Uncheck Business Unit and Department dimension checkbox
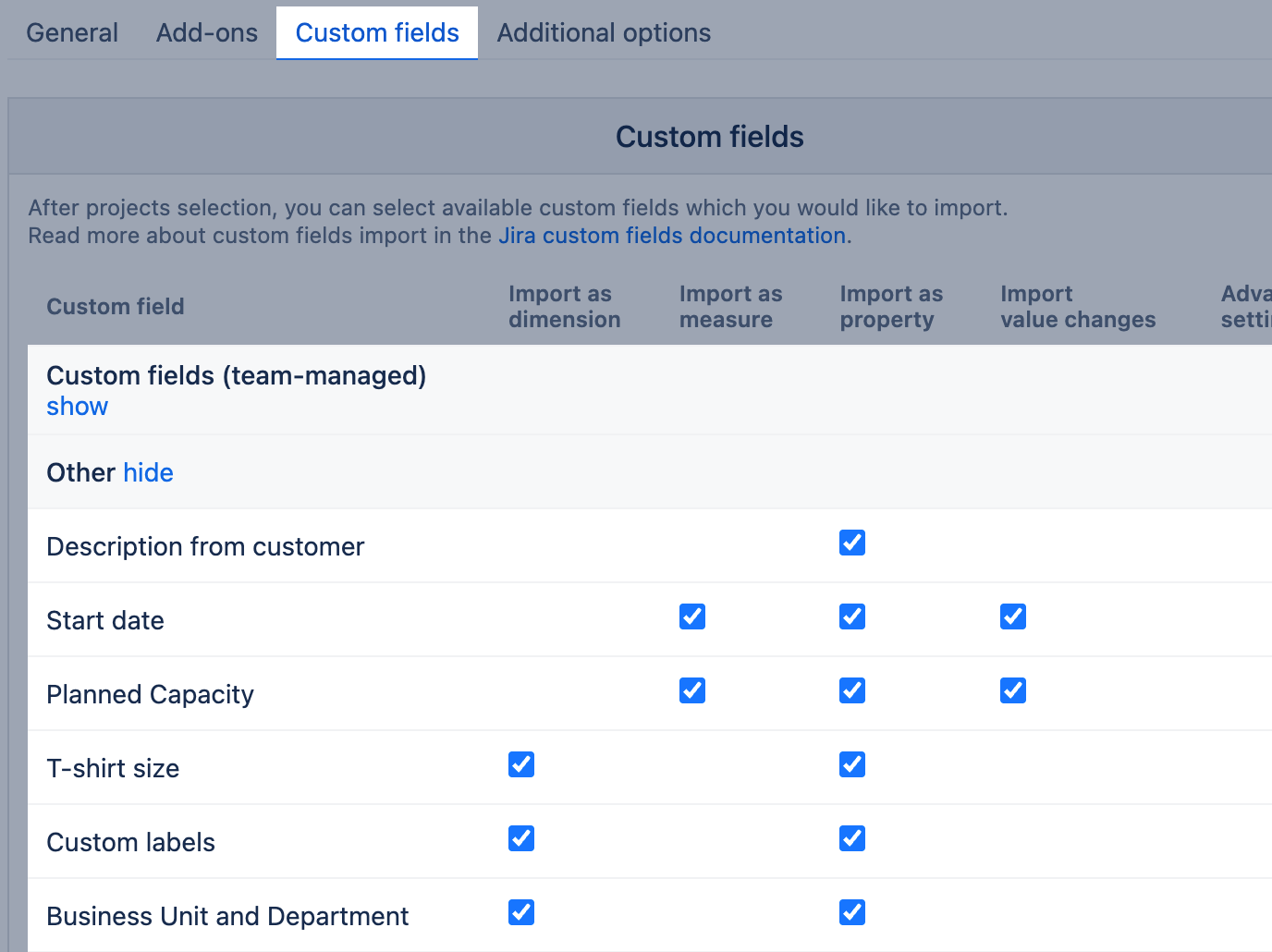Screen dimensions: 1272x952 [x=521, y=912]
